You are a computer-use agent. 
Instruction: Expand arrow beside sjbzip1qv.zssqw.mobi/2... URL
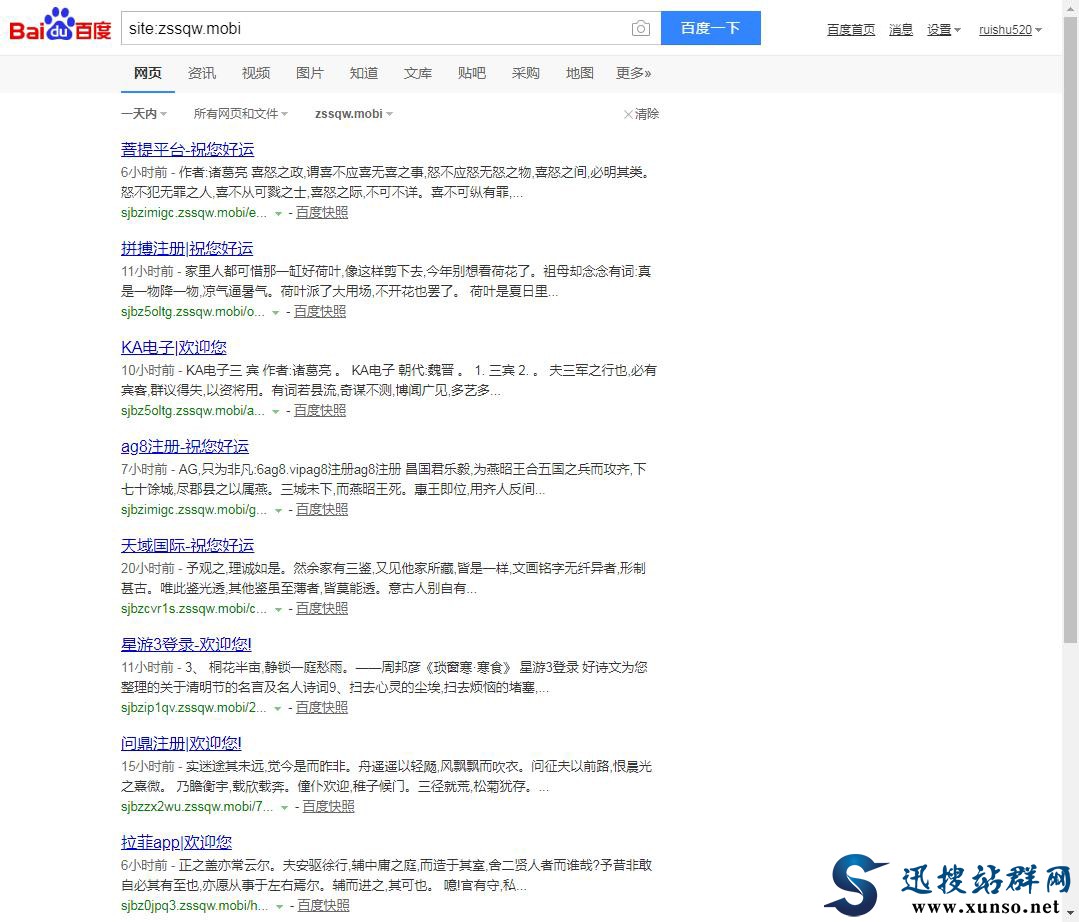point(278,709)
